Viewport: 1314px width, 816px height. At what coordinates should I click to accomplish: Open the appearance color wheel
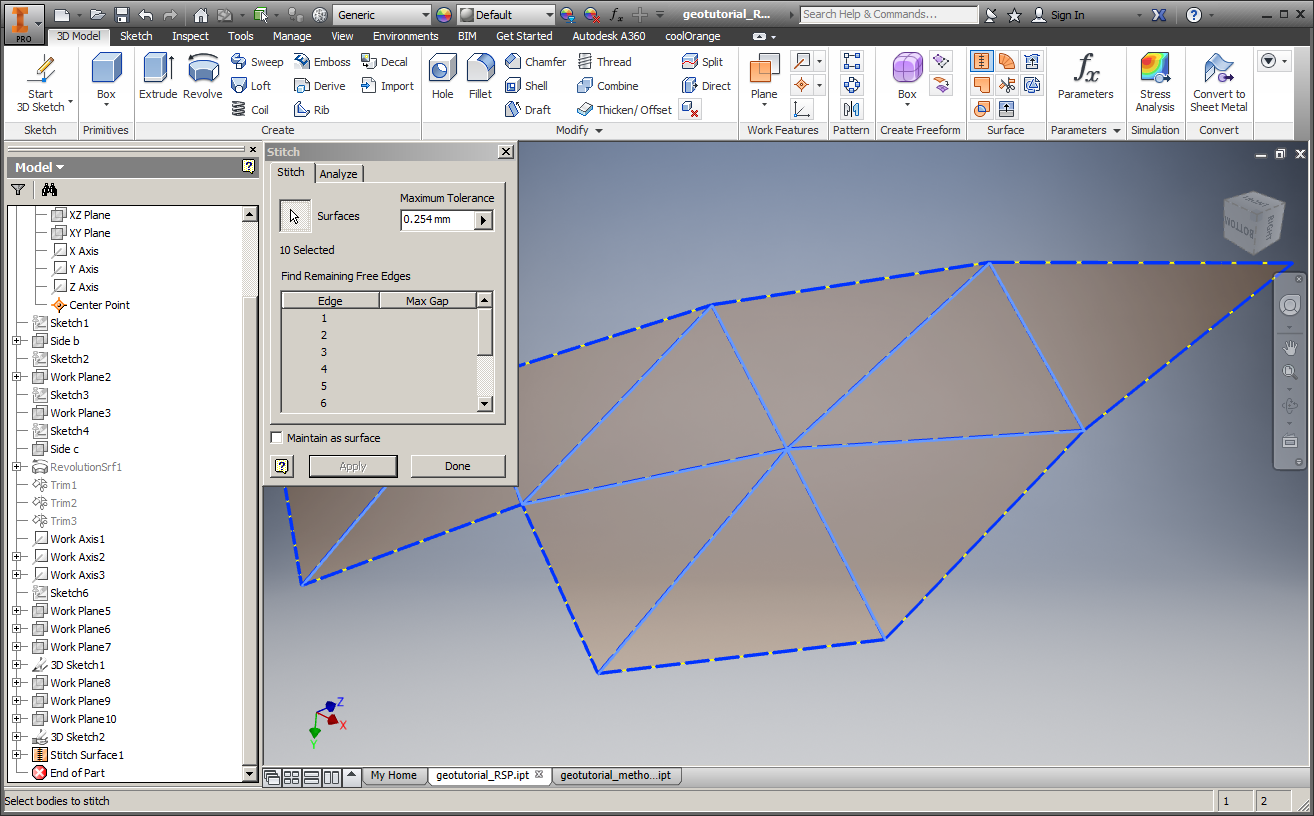tap(444, 15)
